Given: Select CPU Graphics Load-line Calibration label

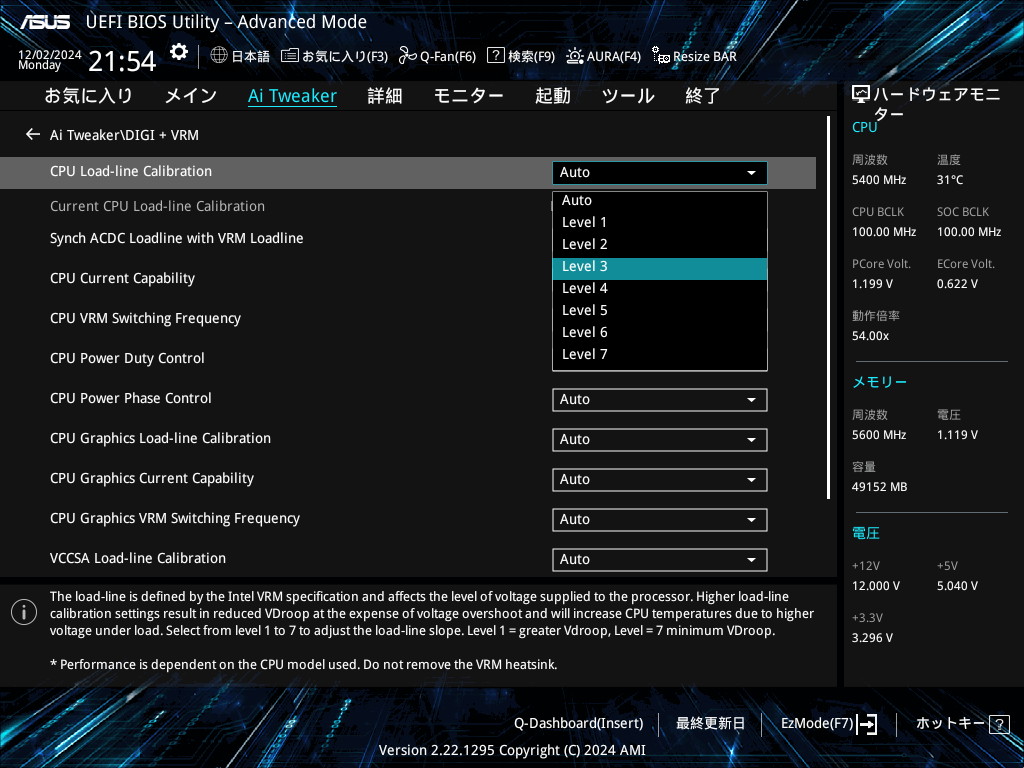Looking at the screenshot, I should point(160,438).
